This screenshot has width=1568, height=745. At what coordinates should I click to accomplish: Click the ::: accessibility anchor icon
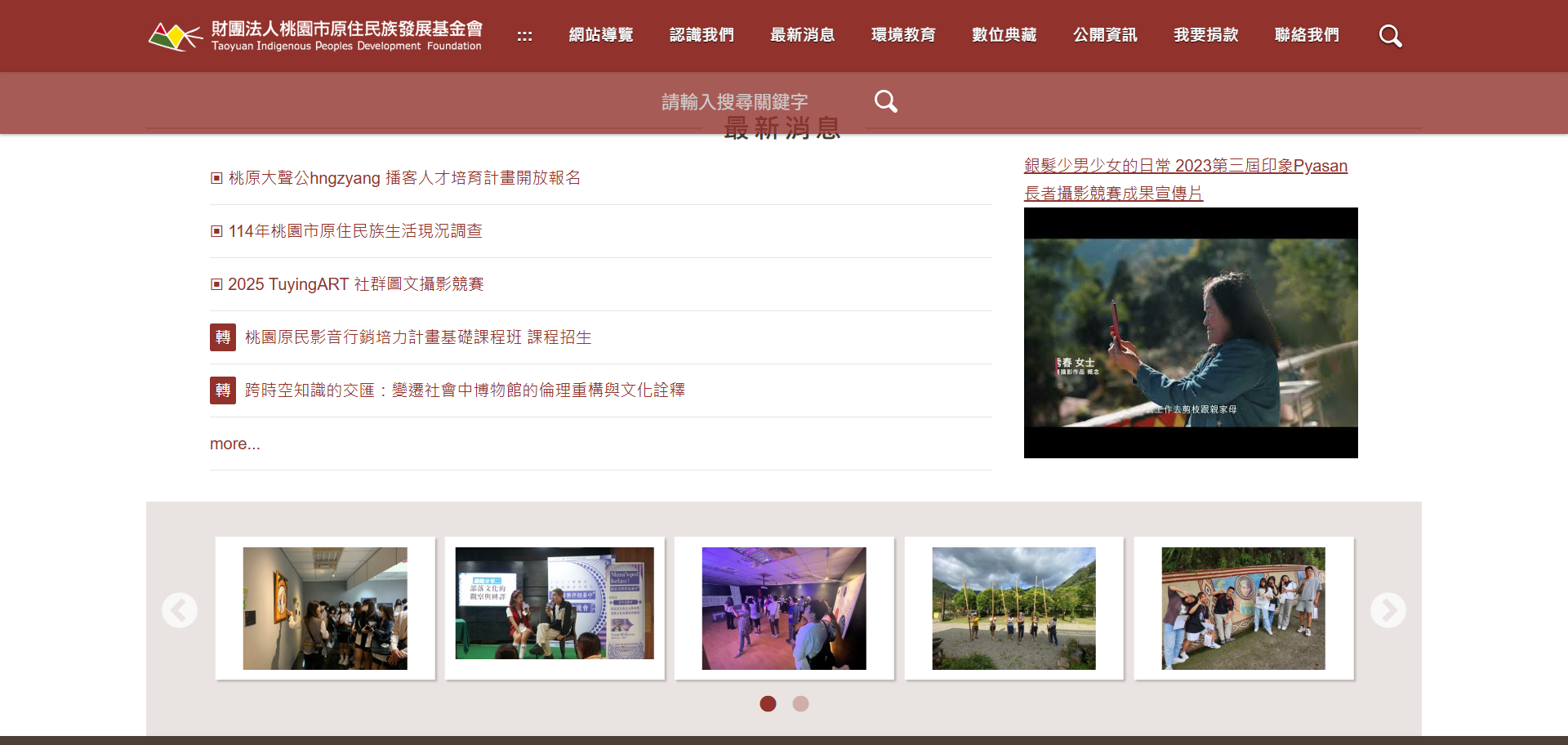pyautogui.click(x=524, y=36)
